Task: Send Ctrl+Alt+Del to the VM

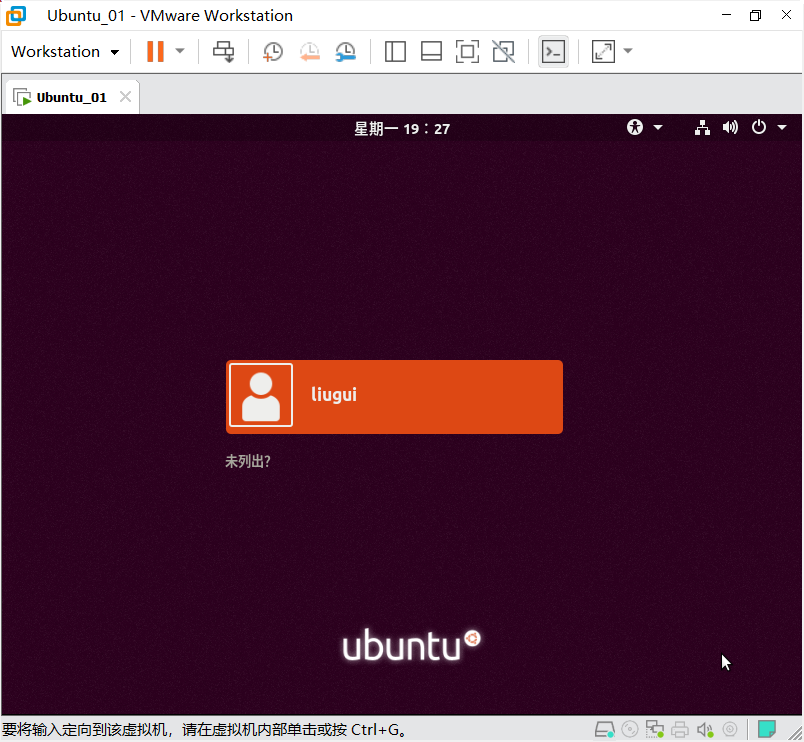Action: pos(224,52)
